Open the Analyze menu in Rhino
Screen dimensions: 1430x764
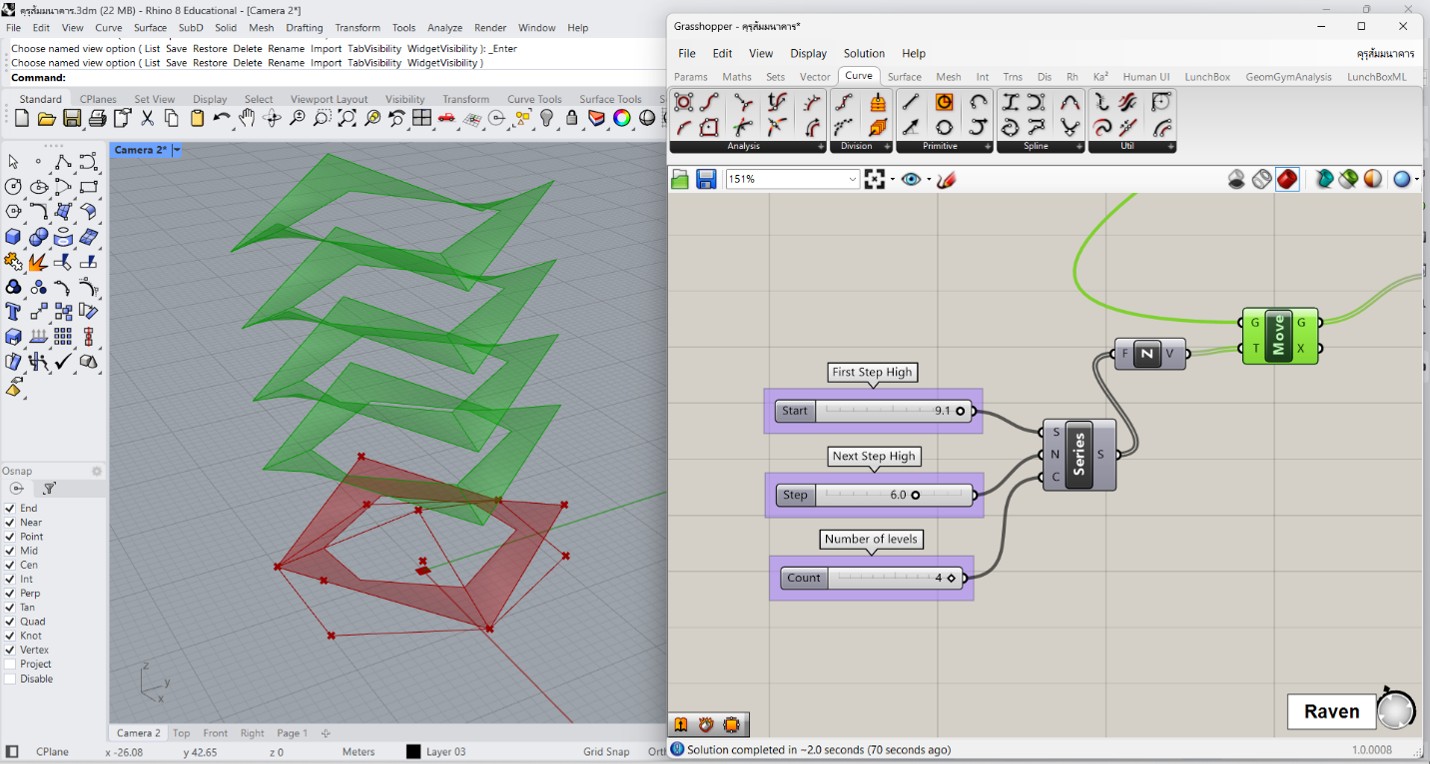[x=445, y=28]
